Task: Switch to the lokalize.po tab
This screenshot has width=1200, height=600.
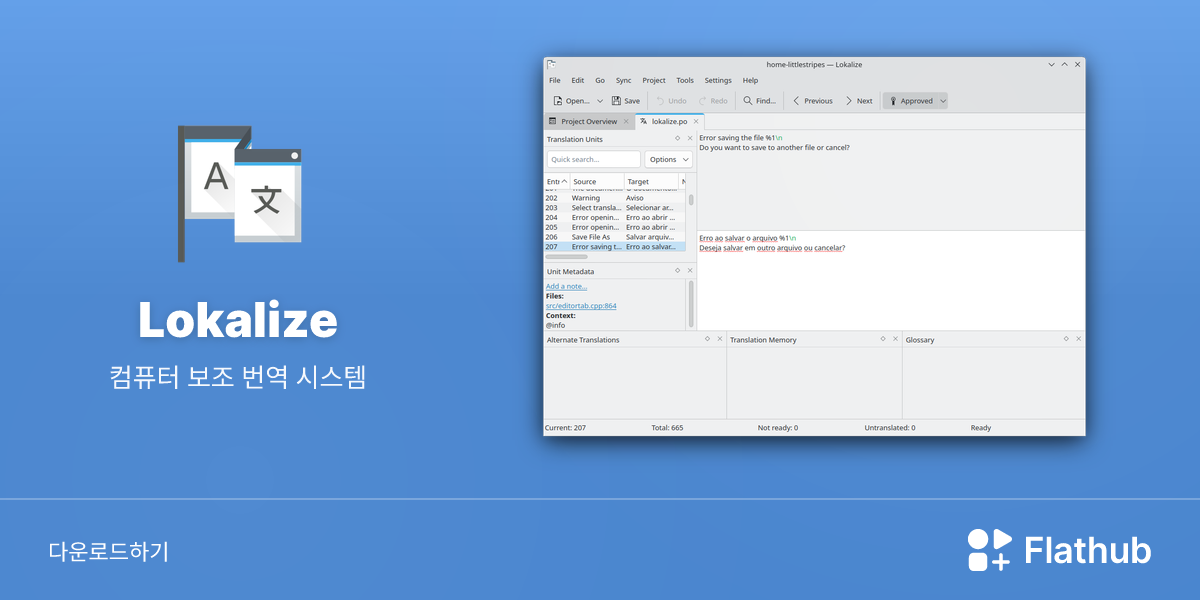Action: 670,121
